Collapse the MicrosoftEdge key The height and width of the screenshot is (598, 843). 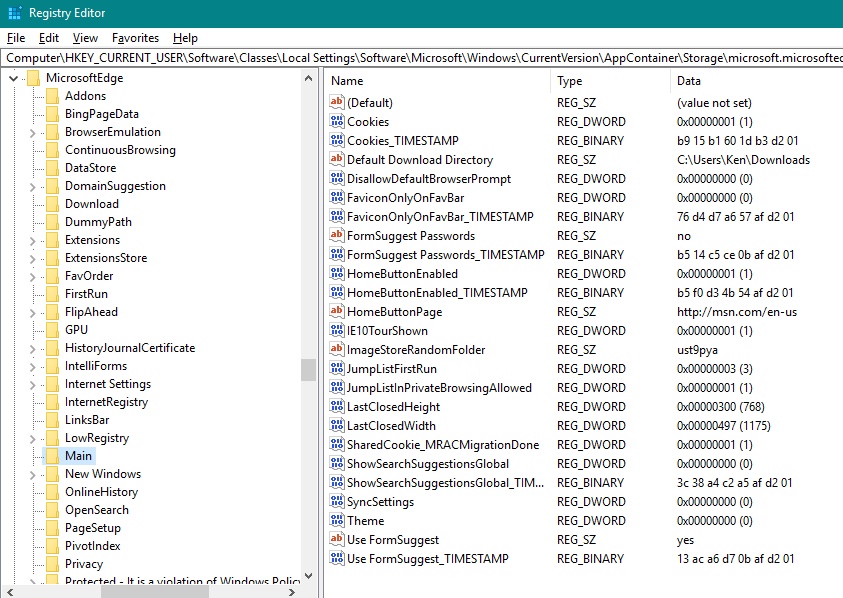[13, 79]
